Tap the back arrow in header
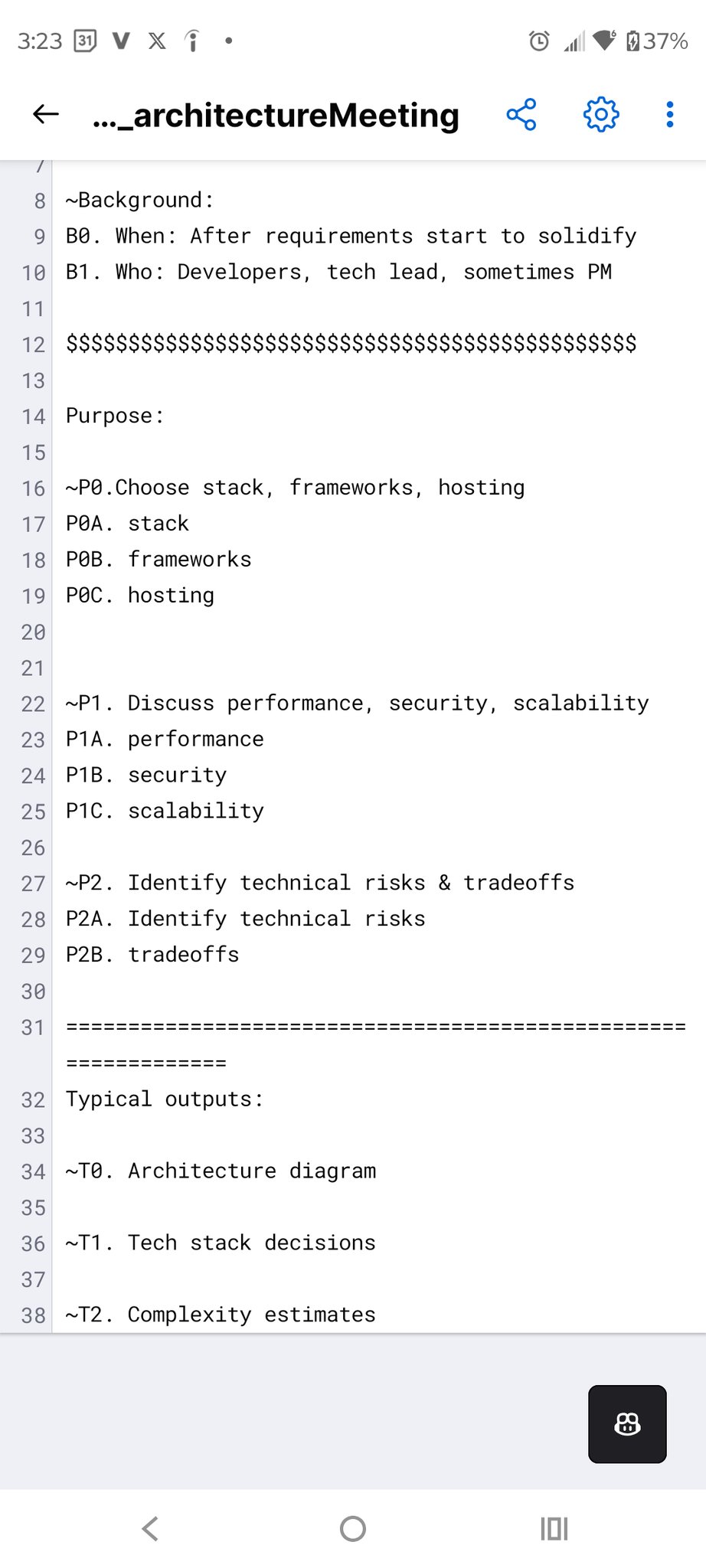Image resolution: width=706 pixels, height=1568 pixels. pyautogui.click(x=46, y=115)
